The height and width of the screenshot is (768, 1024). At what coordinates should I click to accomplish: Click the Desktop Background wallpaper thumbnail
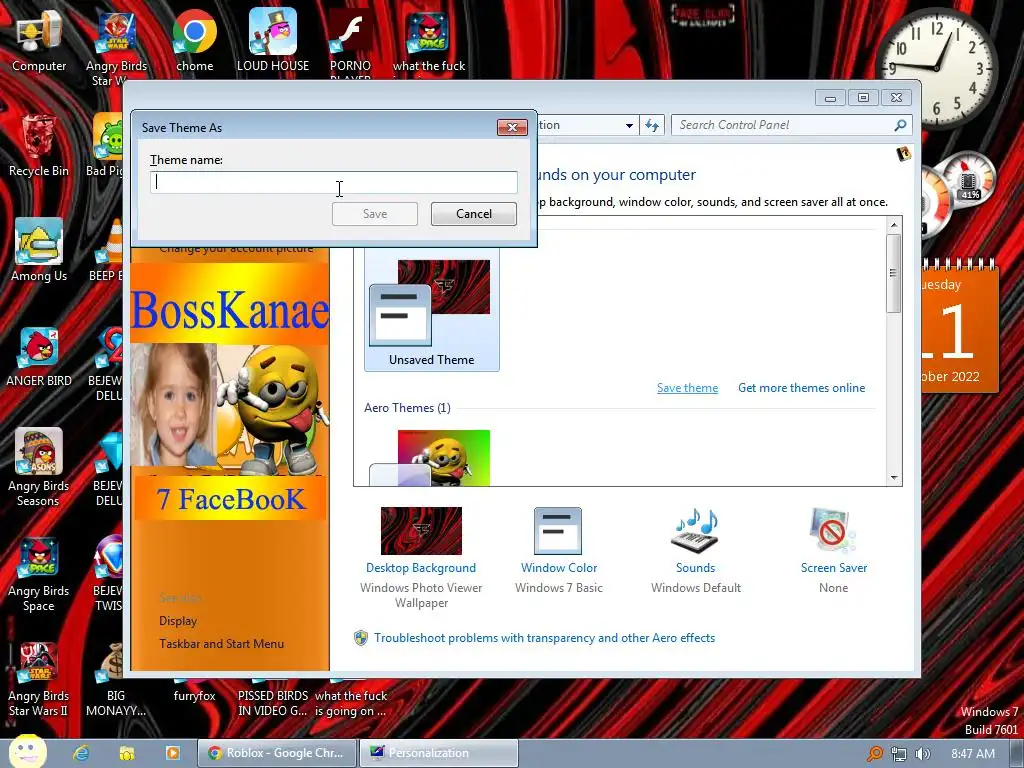(421, 531)
